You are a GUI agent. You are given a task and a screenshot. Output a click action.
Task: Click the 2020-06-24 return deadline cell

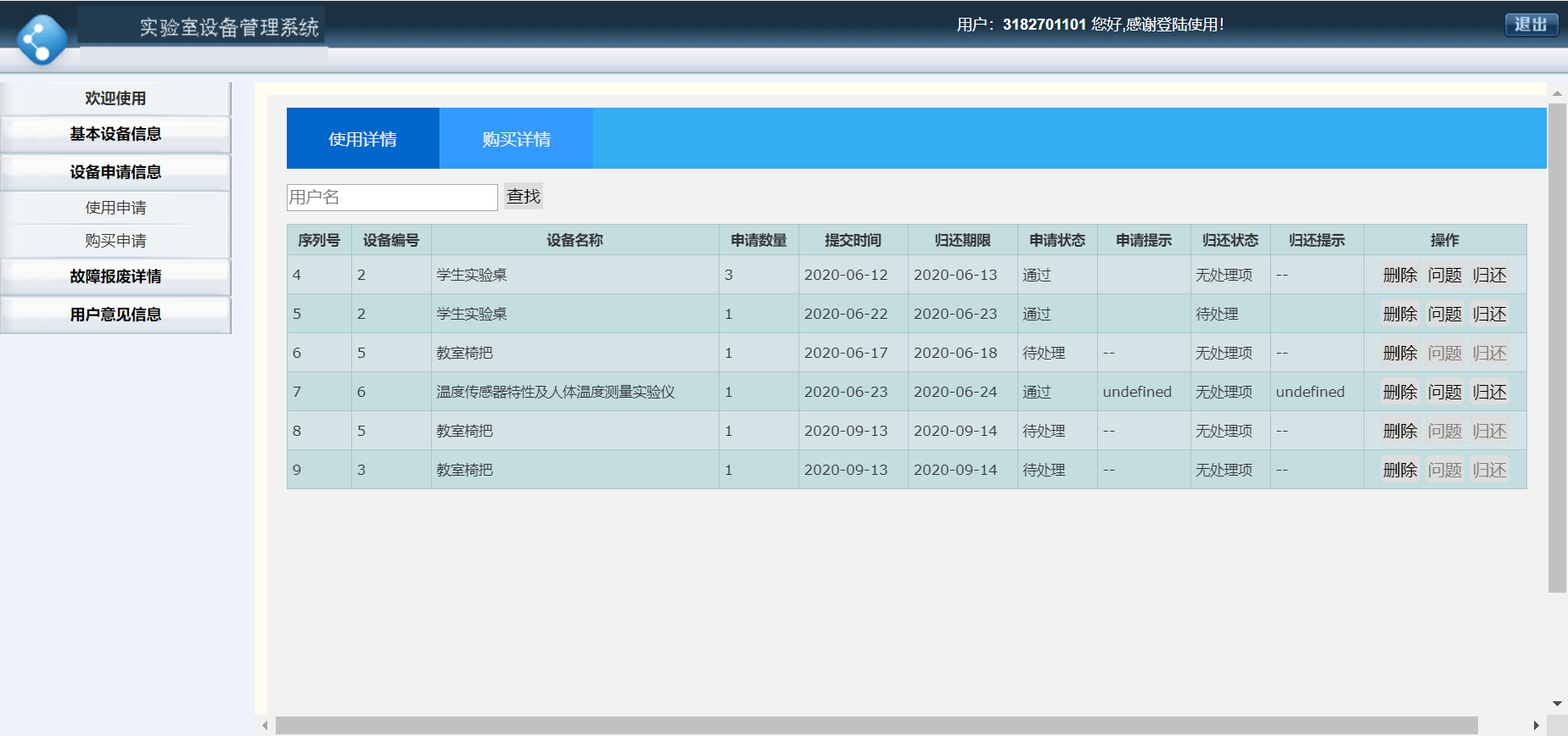(962, 392)
